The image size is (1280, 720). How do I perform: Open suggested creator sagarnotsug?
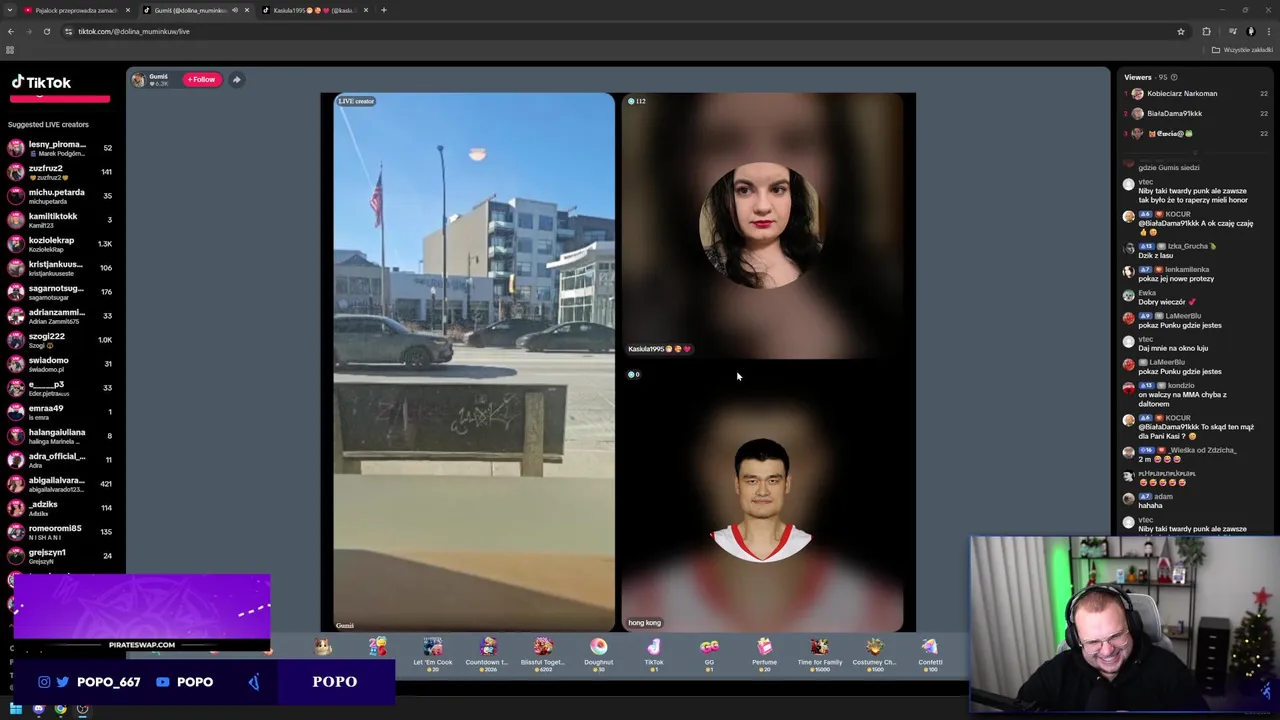tap(60, 292)
